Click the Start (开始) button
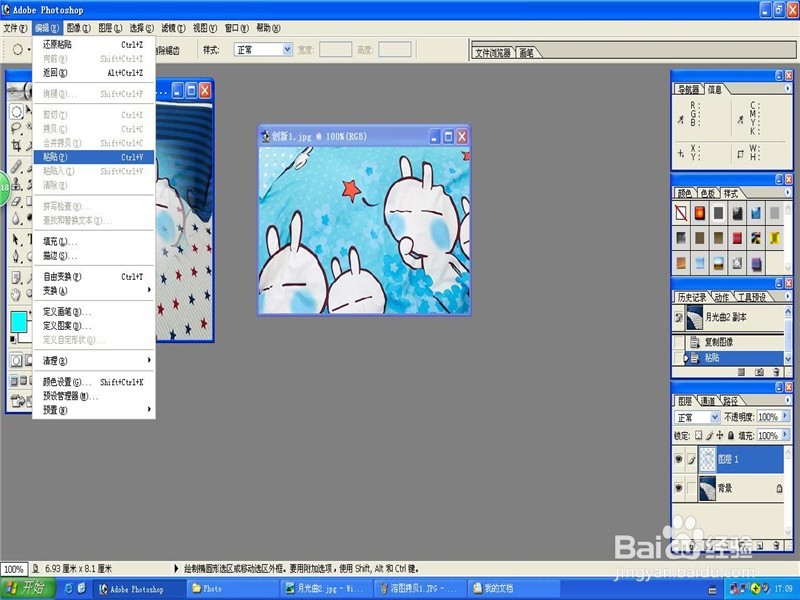Viewport: 800px width, 600px height. point(27,588)
